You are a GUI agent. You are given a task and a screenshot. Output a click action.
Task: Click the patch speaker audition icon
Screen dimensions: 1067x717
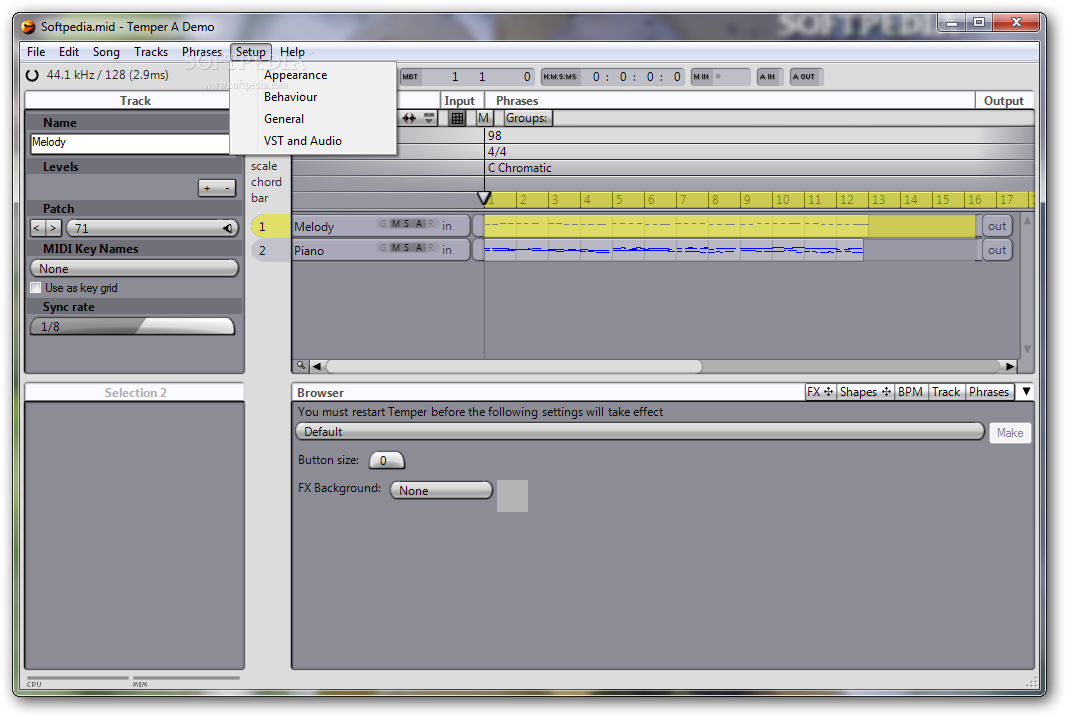tap(228, 229)
